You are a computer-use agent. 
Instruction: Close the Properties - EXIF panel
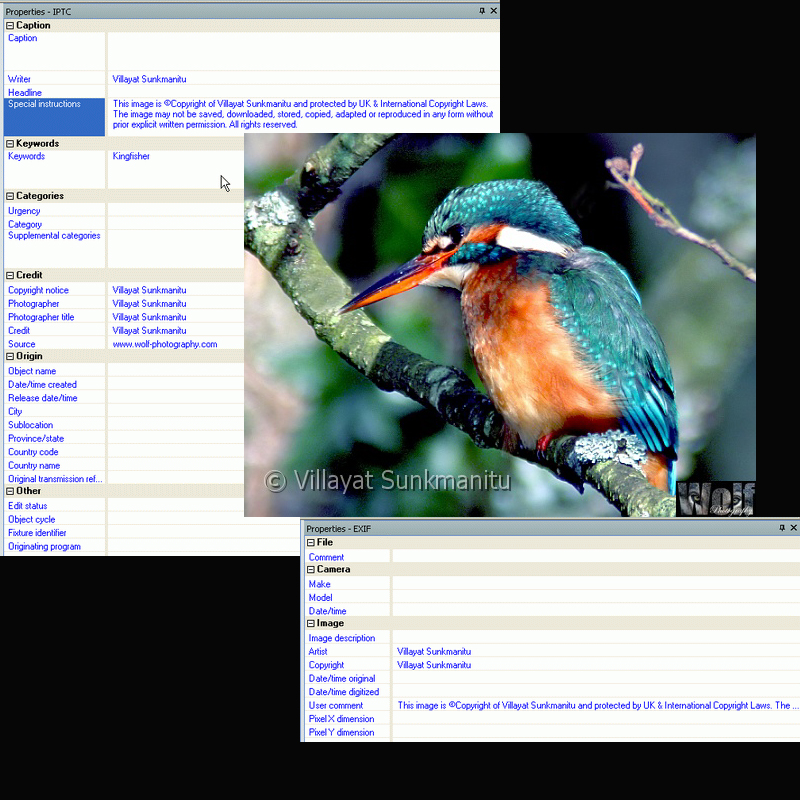[794, 528]
